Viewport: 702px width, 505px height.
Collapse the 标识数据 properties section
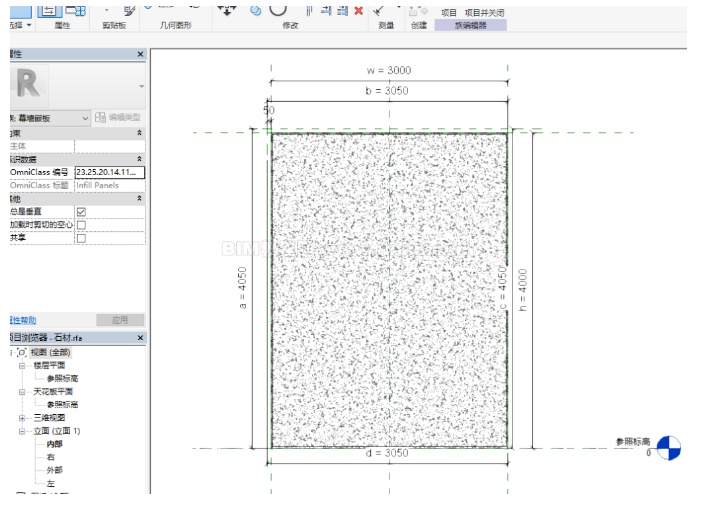[x=139, y=159]
